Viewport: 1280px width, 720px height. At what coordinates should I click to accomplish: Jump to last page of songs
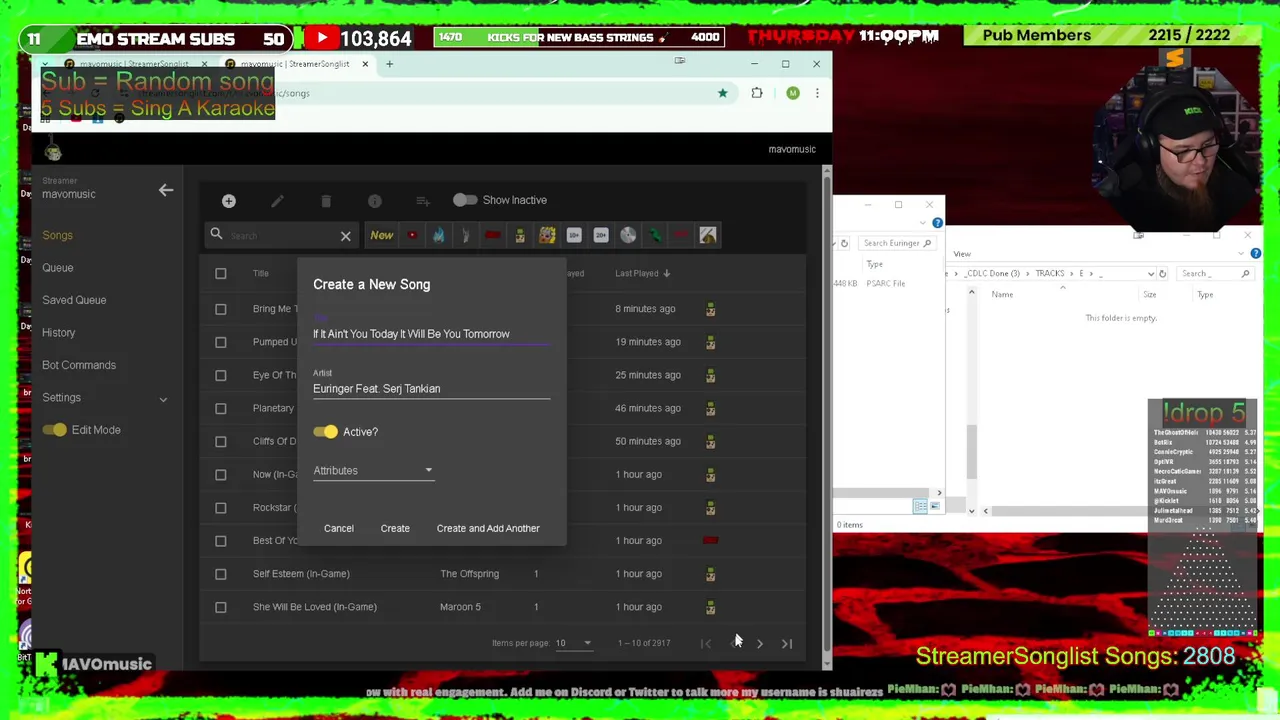787,644
